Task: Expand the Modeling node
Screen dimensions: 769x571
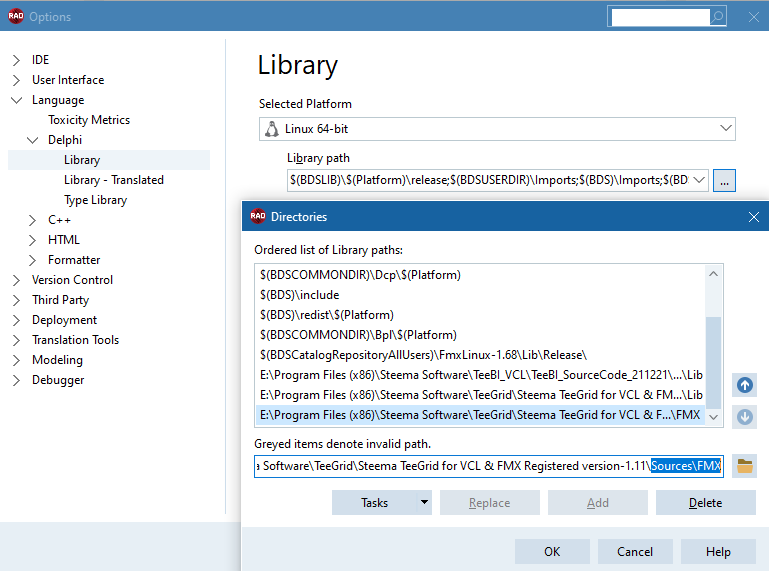Action: click(x=16, y=360)
